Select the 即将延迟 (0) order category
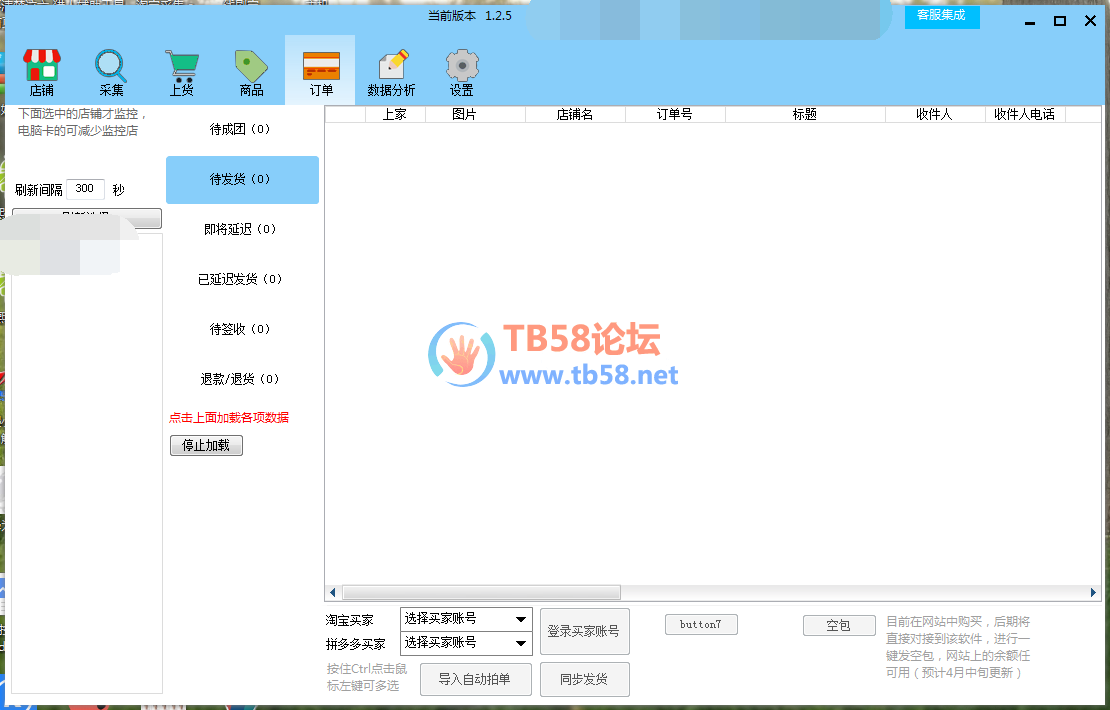The height and width of the screenshot is (710, 1110). [x=242, y=229]
